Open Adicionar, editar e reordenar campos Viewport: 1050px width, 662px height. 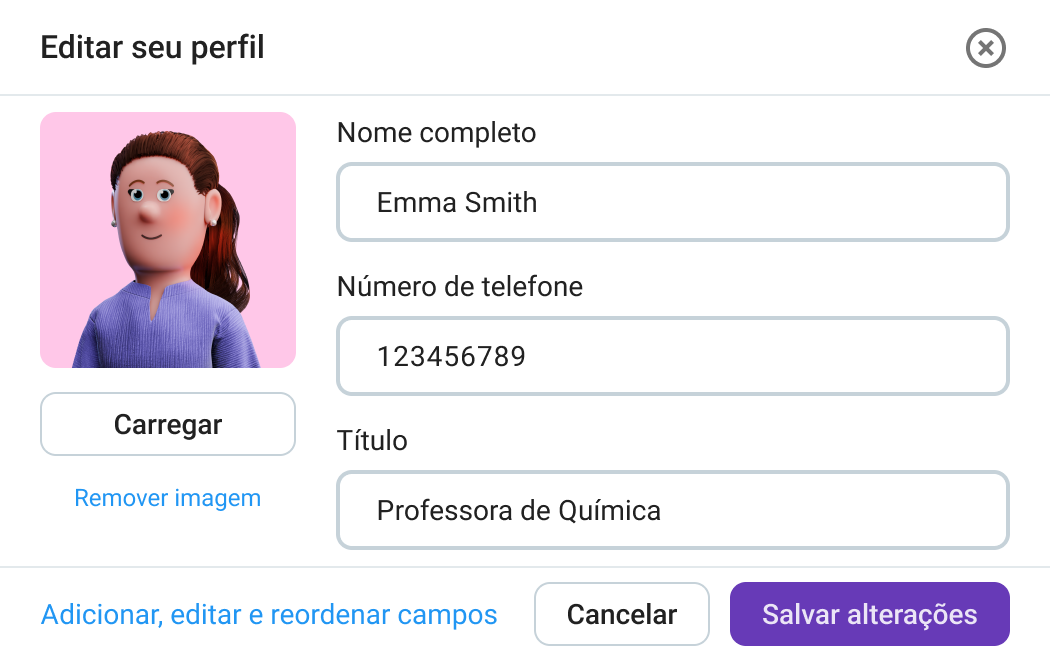click(x=269, y=614)
